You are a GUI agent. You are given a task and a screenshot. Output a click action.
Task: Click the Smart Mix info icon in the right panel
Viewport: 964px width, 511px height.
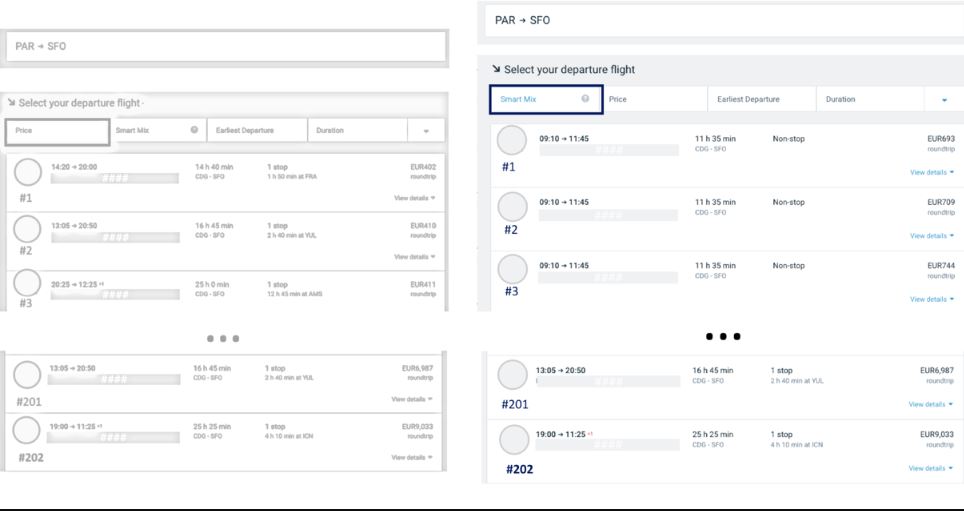pos(585,98)
